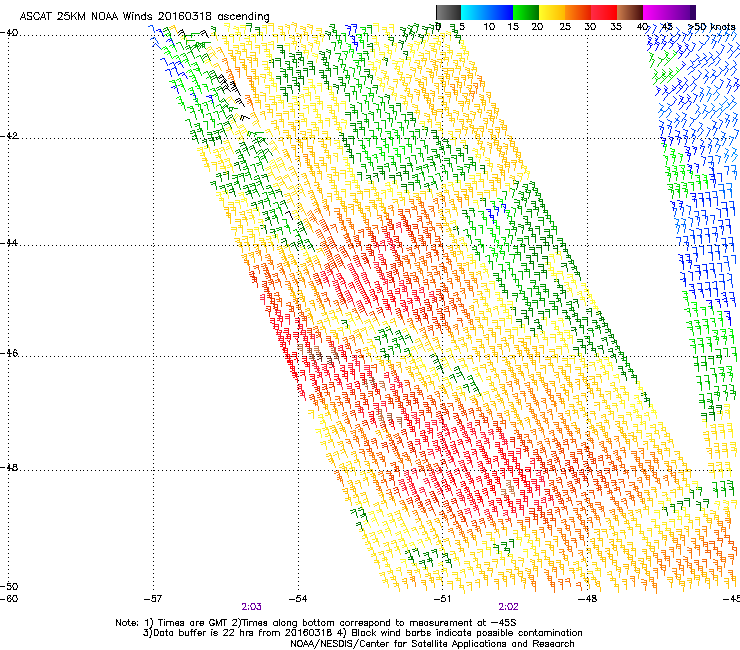Click the longitude label '-48'
The height and width of the screenshot is (650, 740).
tap(587, 599)
